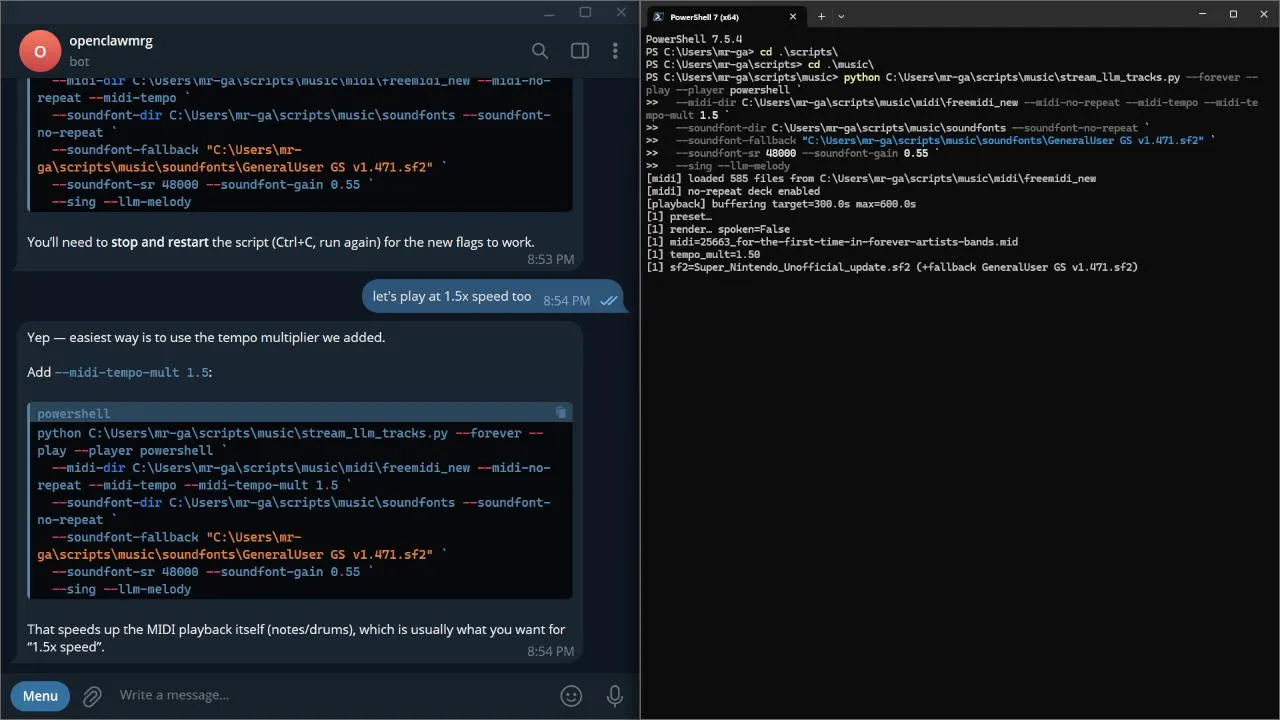The height and width of the screenshot is (720, 1280).
Task: Click the 'sf2=Super_Nintendo_Unofficial_update.sf2' line
Action: point(892,267)
